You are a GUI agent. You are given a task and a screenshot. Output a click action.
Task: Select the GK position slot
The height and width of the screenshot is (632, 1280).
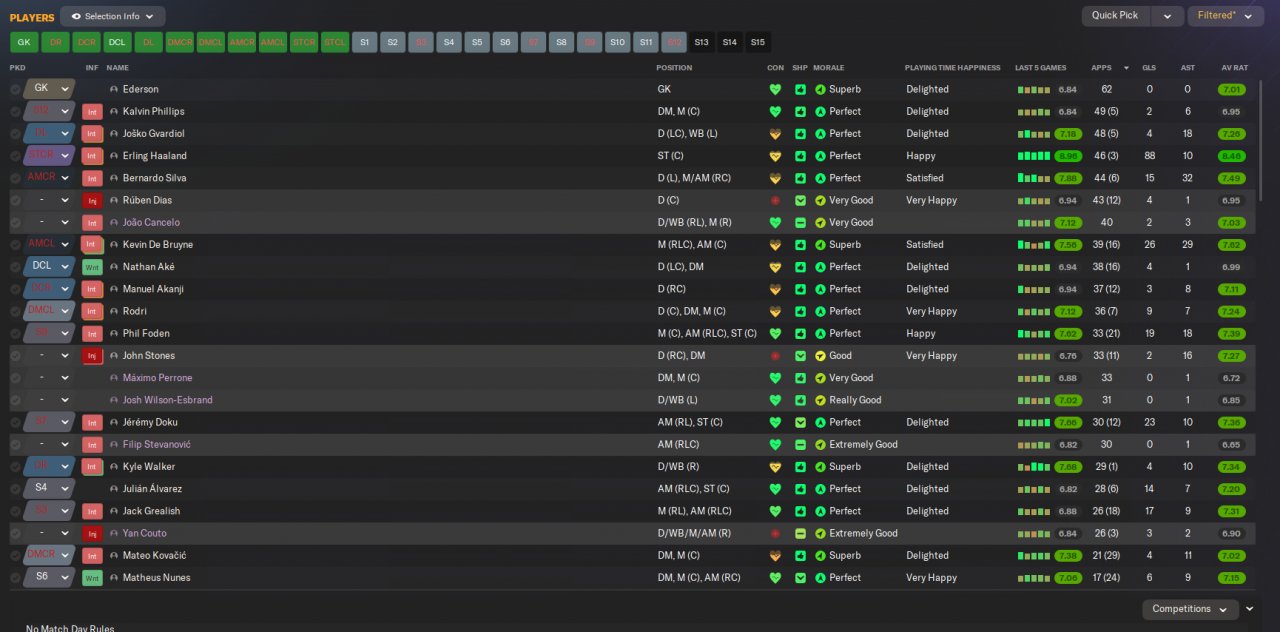[24, 42]
